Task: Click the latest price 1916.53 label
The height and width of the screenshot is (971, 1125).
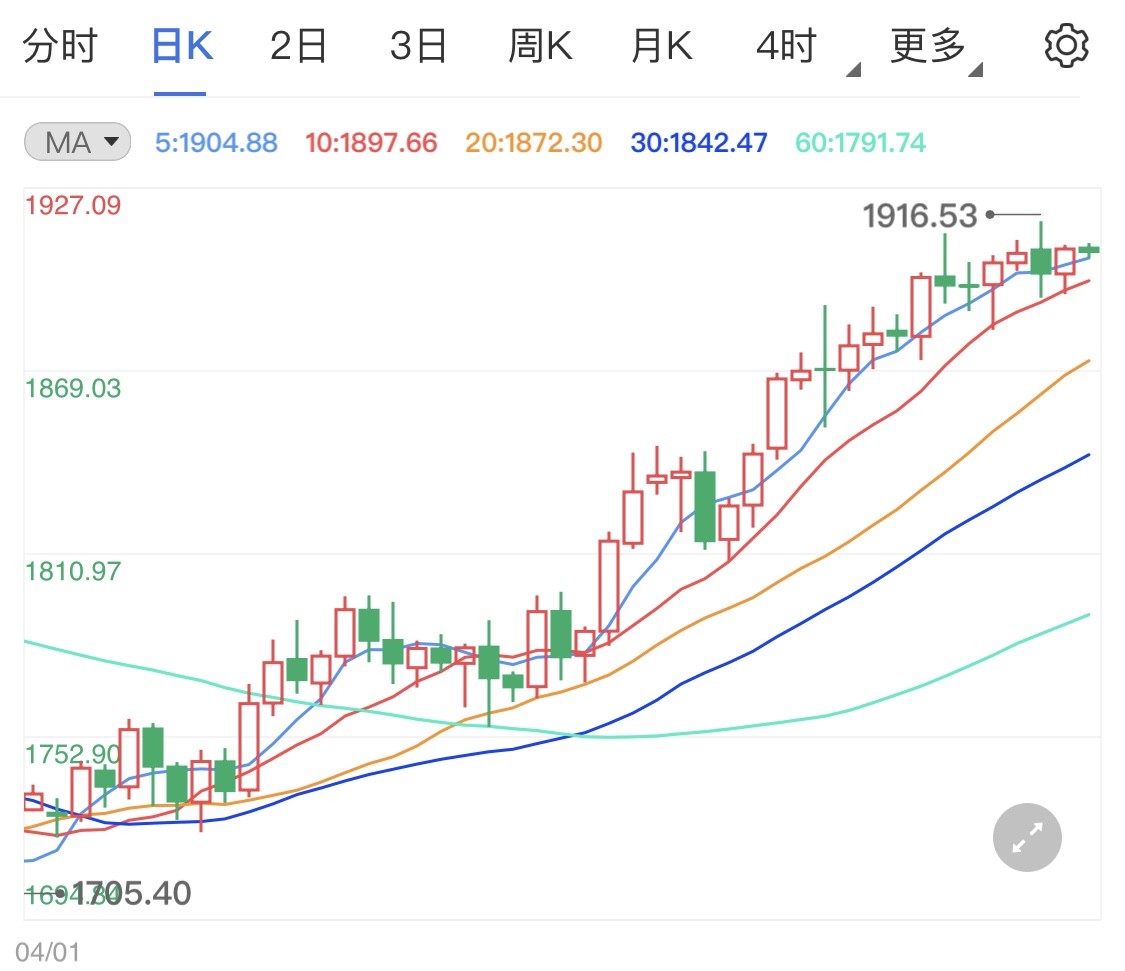Action: pyautogui.click(x=919, y=214)
